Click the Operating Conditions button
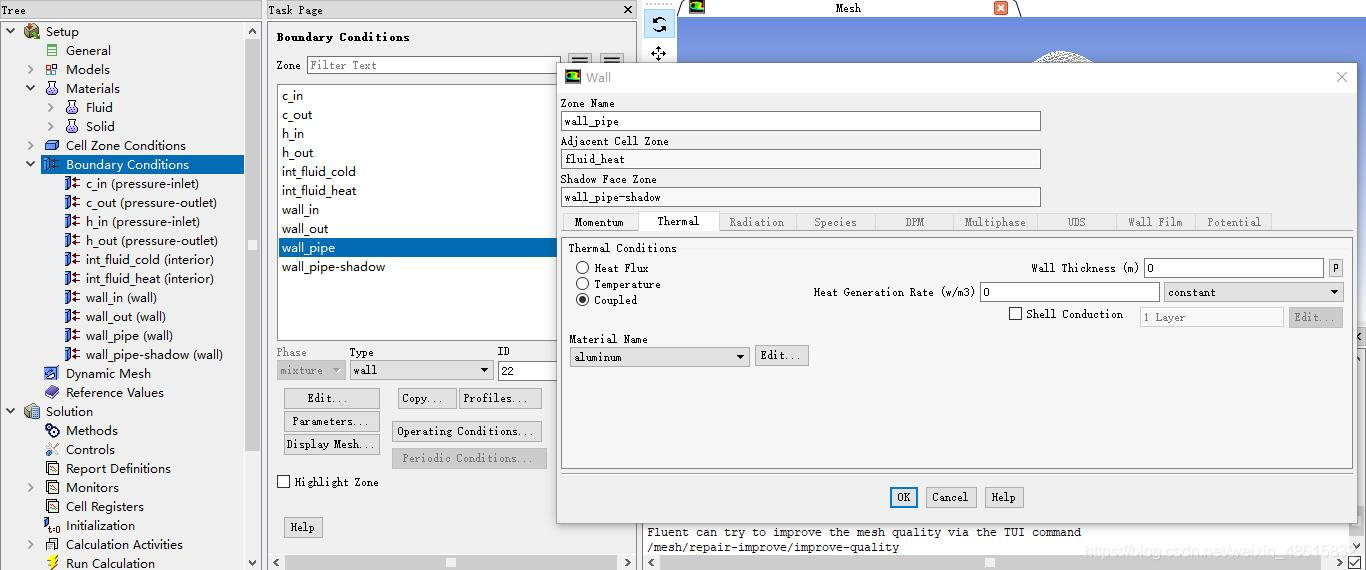Screen dimensions: 1366x570 pyautogui.click(x=466, y=431)
